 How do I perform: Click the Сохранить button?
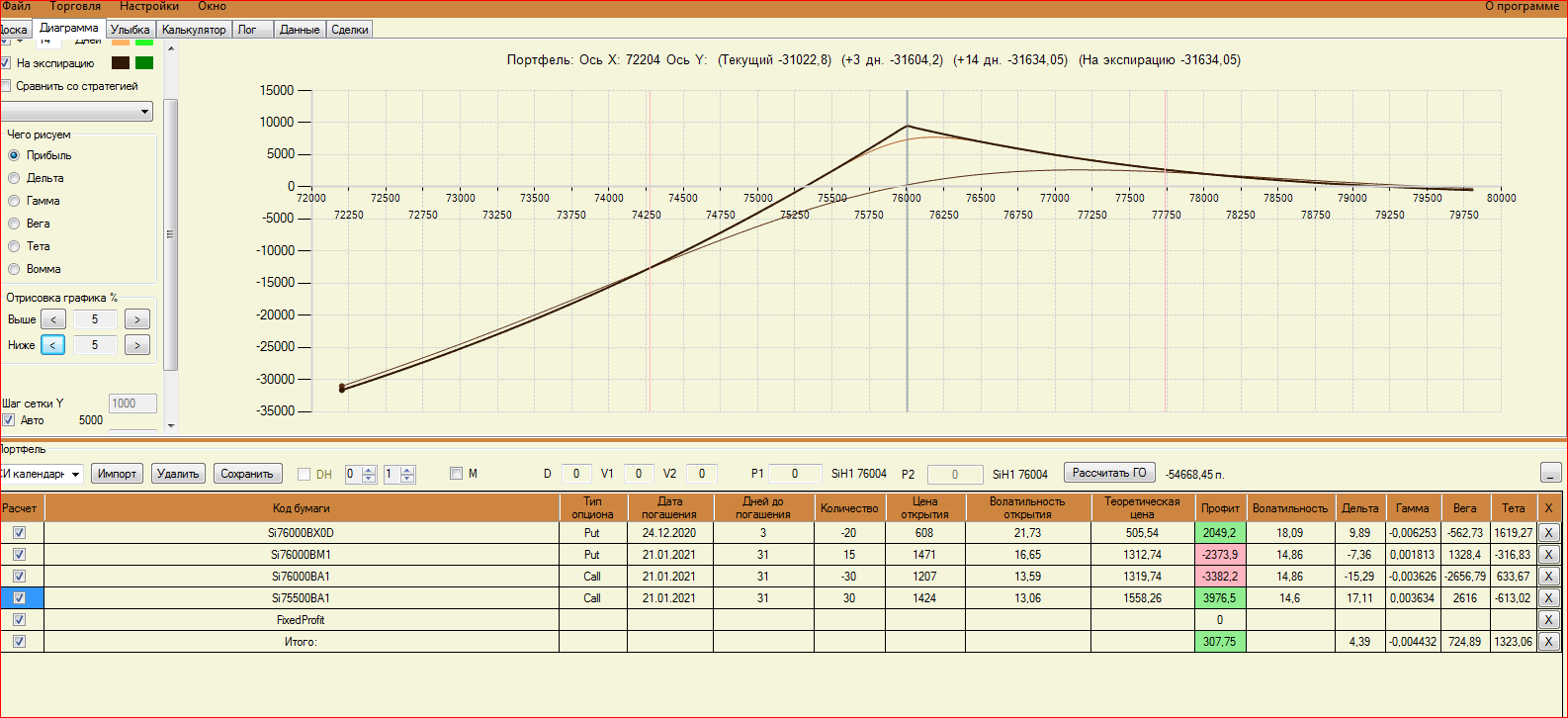(x=247, y=474)
